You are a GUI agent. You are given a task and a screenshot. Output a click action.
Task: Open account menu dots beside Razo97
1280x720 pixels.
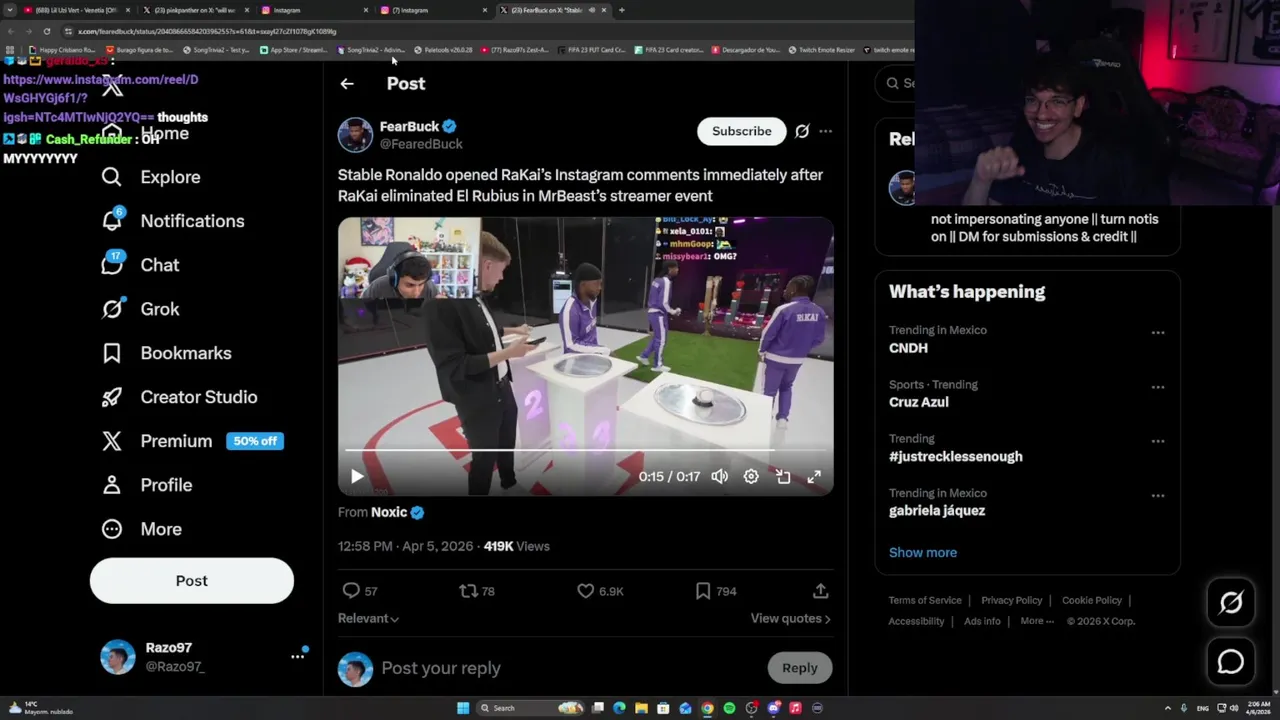tap(298, 657)
